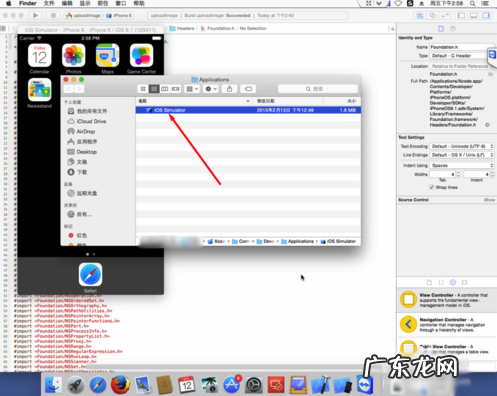Open System Preferences from the Dock
Image resolution: width=497 pixels, height=396 pixels.
[x=254, y=385]
